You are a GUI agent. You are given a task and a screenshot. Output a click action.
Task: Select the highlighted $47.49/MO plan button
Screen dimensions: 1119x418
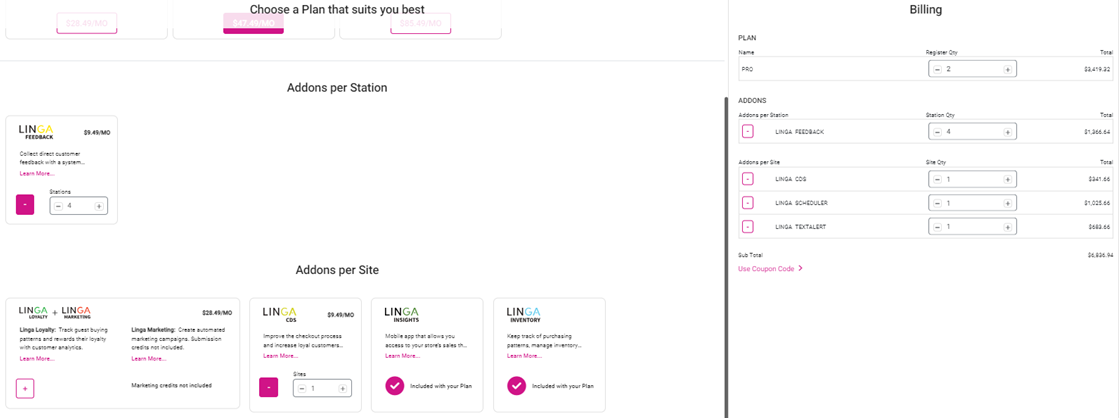253,23
